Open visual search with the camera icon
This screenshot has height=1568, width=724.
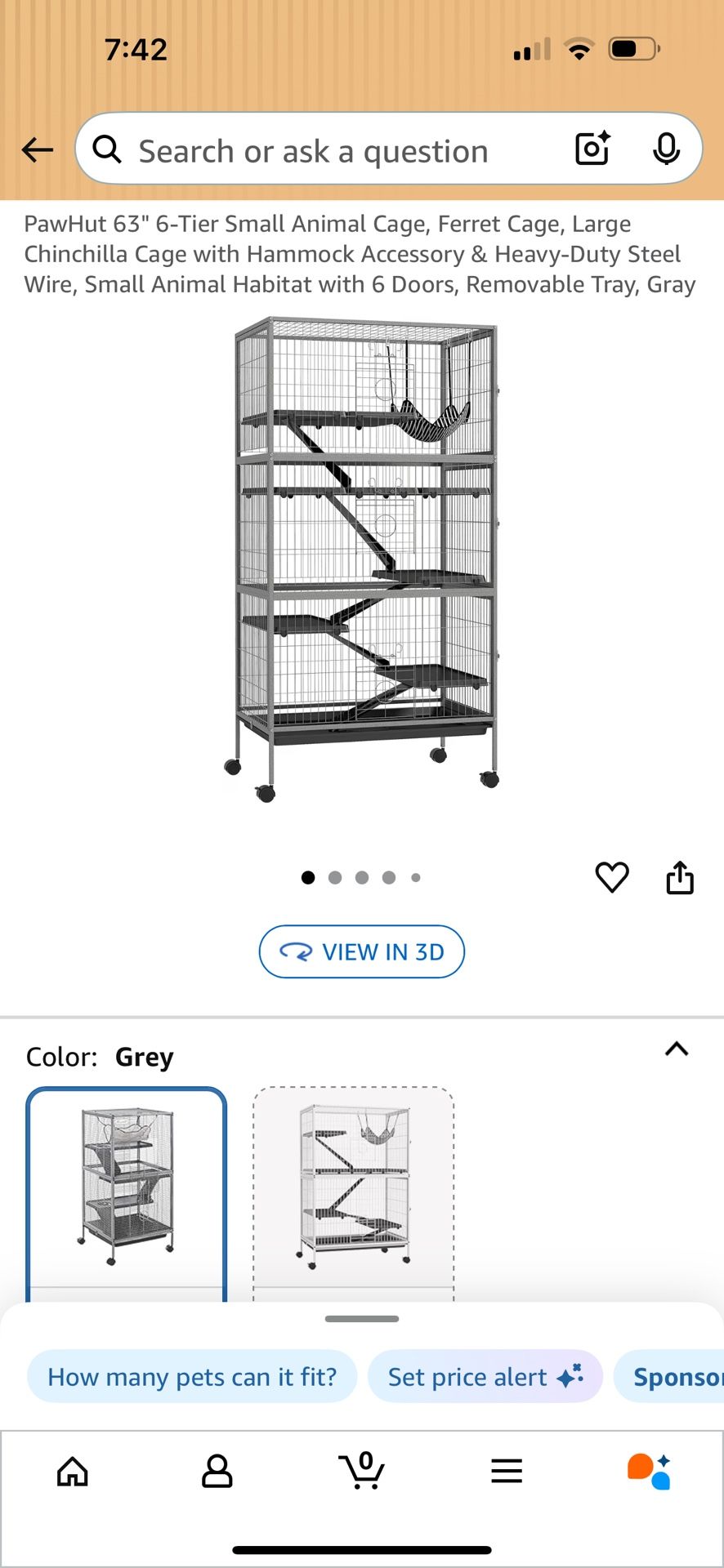pyautogui.click(x=592, y=149)
